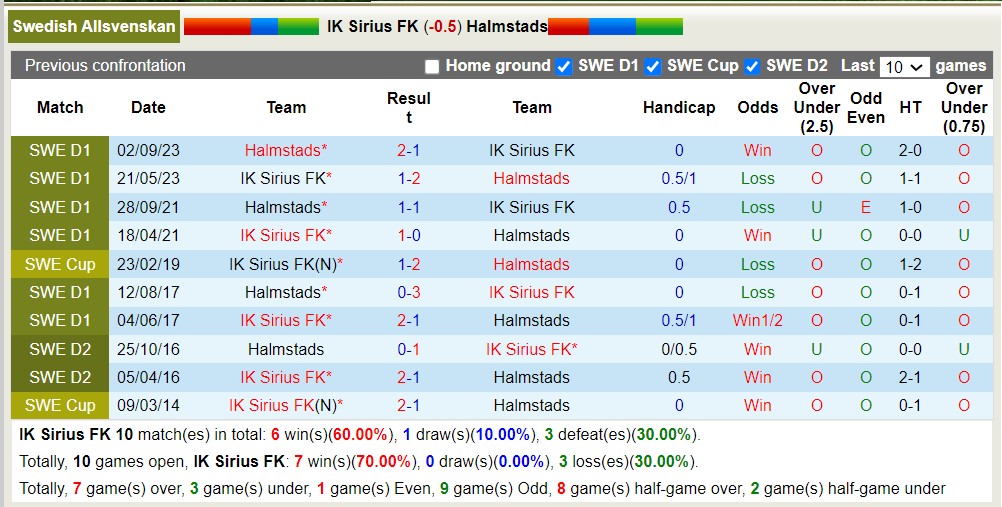The image size is (1002, 507).
Task: Open the 2-1 result from 02/09/23
Action: [408, 151]
